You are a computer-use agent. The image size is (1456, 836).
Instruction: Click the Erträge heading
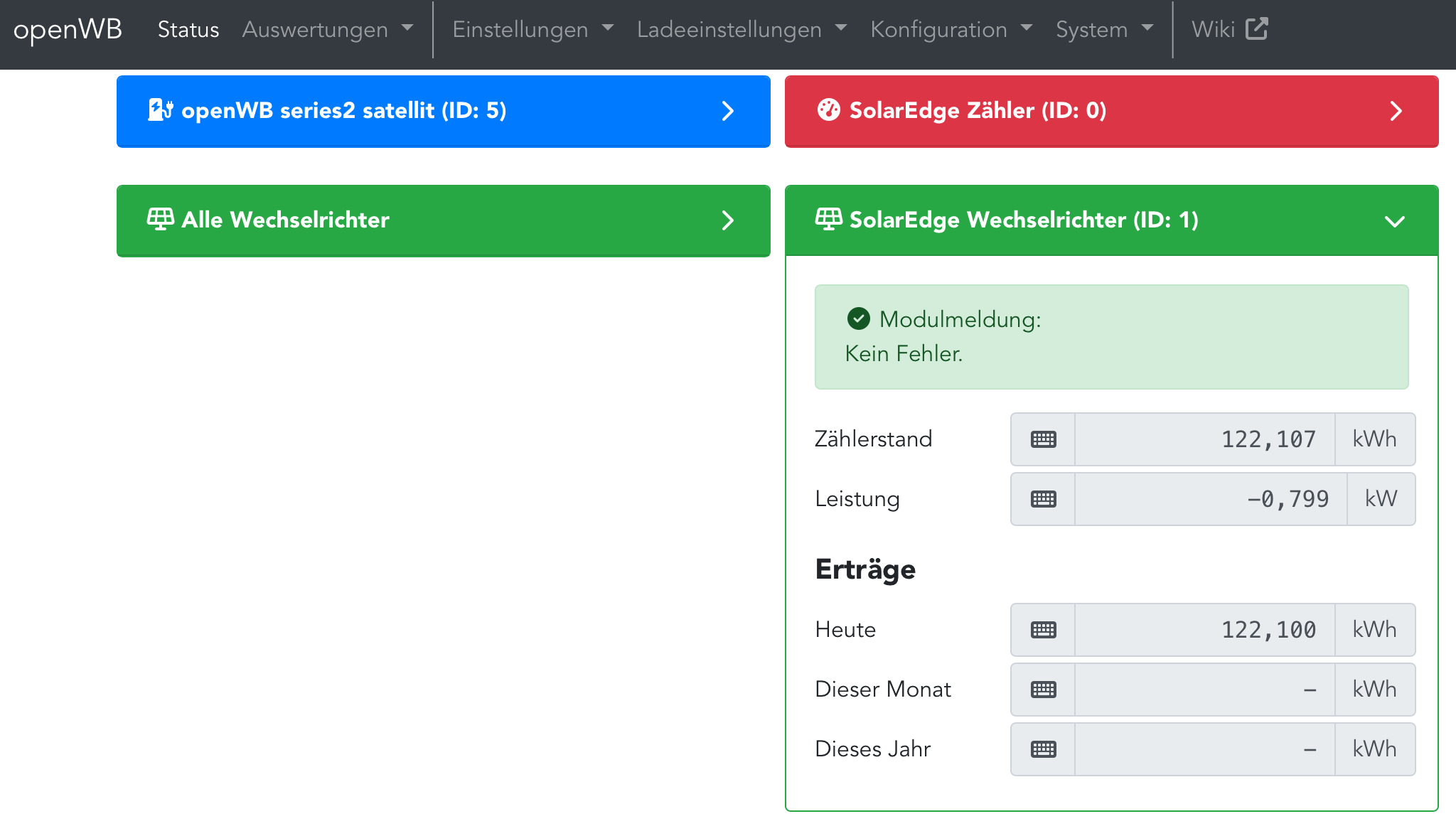[x=865, y=569]
